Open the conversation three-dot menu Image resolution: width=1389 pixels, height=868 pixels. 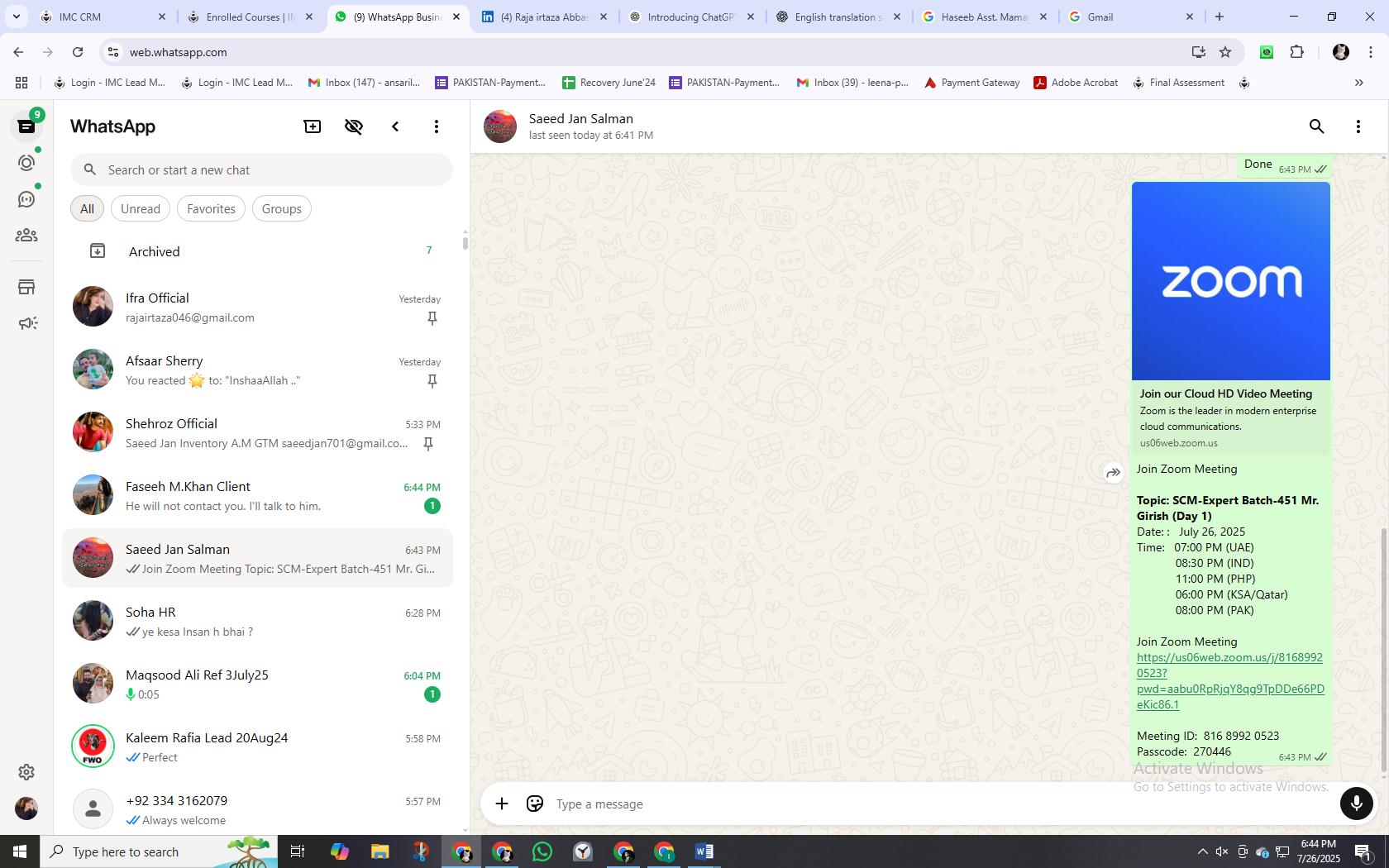pos(1358,126)
